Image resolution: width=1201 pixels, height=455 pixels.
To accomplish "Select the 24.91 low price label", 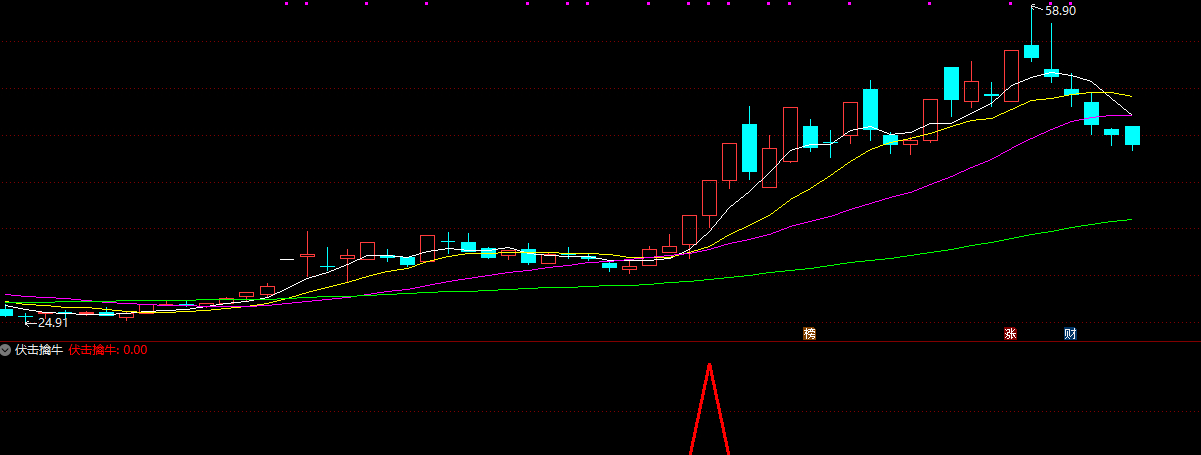I will 53,322.
